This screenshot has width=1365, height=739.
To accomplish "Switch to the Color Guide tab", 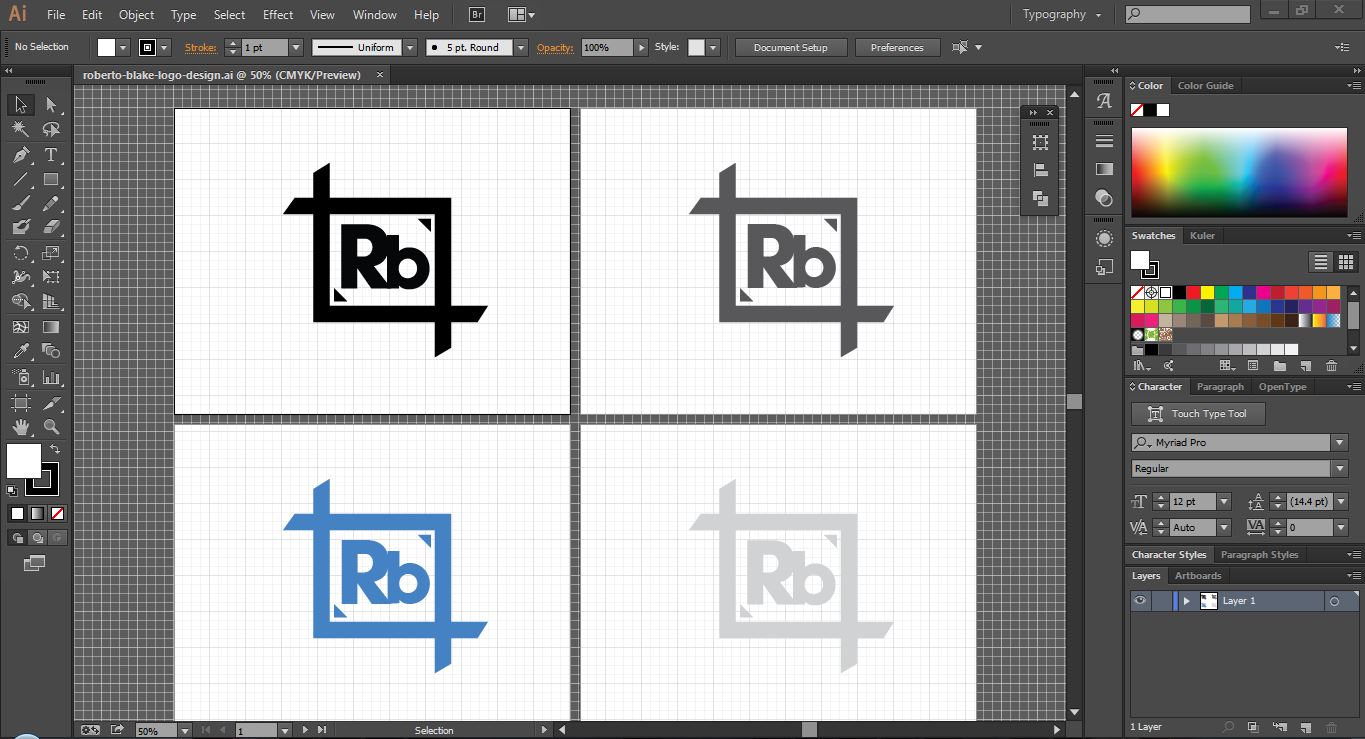I will [x=1205, y=86].
